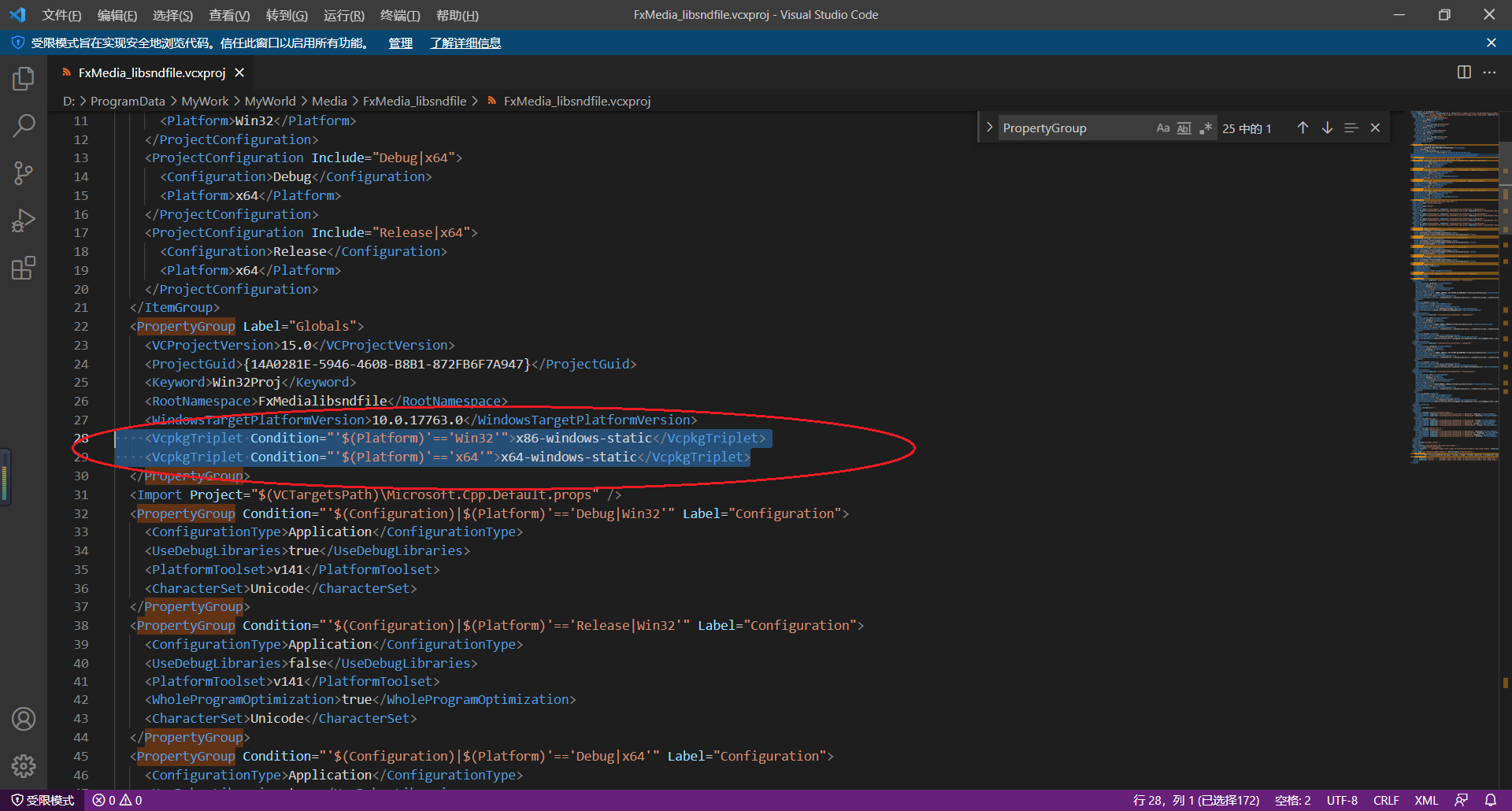The width and height of the screenshot is (1512, 811).
Task: Click 了解详细信息 link
Action: point(465,43)
